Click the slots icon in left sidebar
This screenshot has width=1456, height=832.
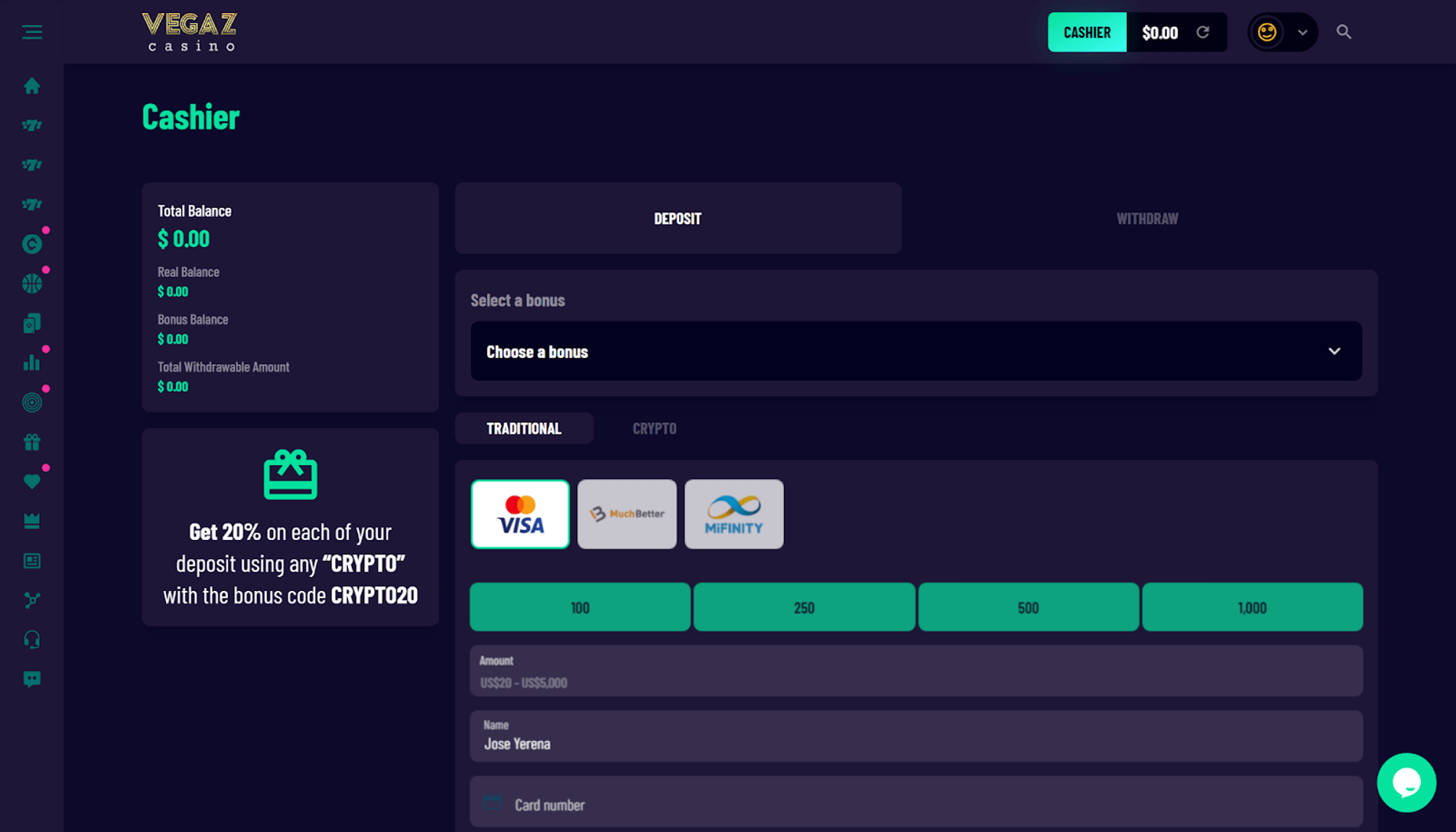pyautogui.click(x=31, y=125)
